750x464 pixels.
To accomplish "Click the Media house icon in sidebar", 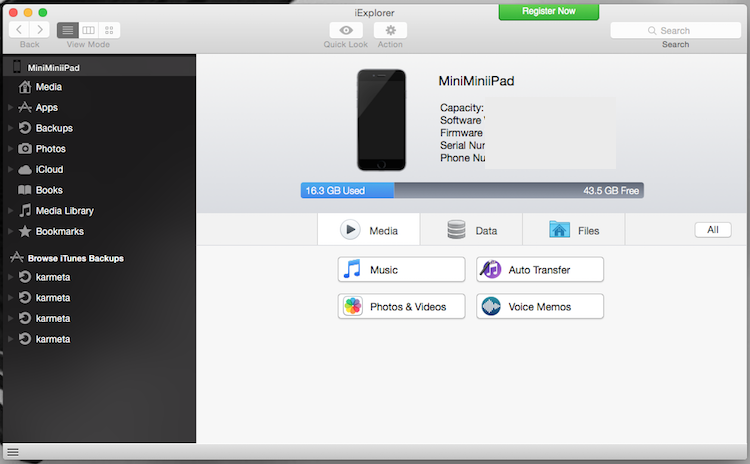I will click(25, 87).
